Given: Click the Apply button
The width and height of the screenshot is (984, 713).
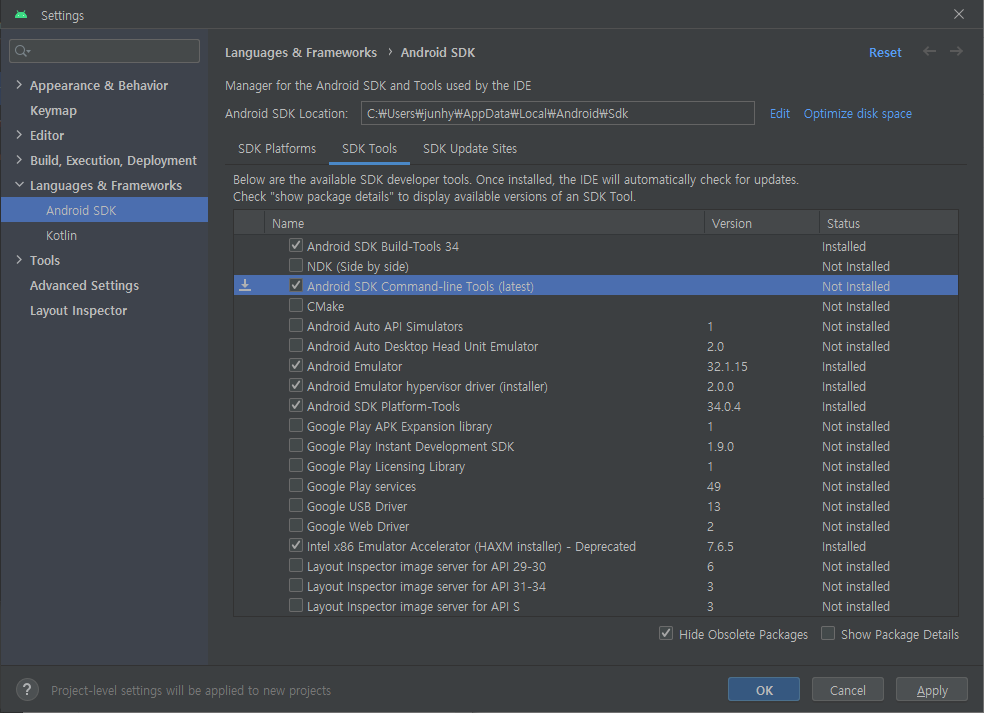Looking at the screenshot, I should [931, 690].
